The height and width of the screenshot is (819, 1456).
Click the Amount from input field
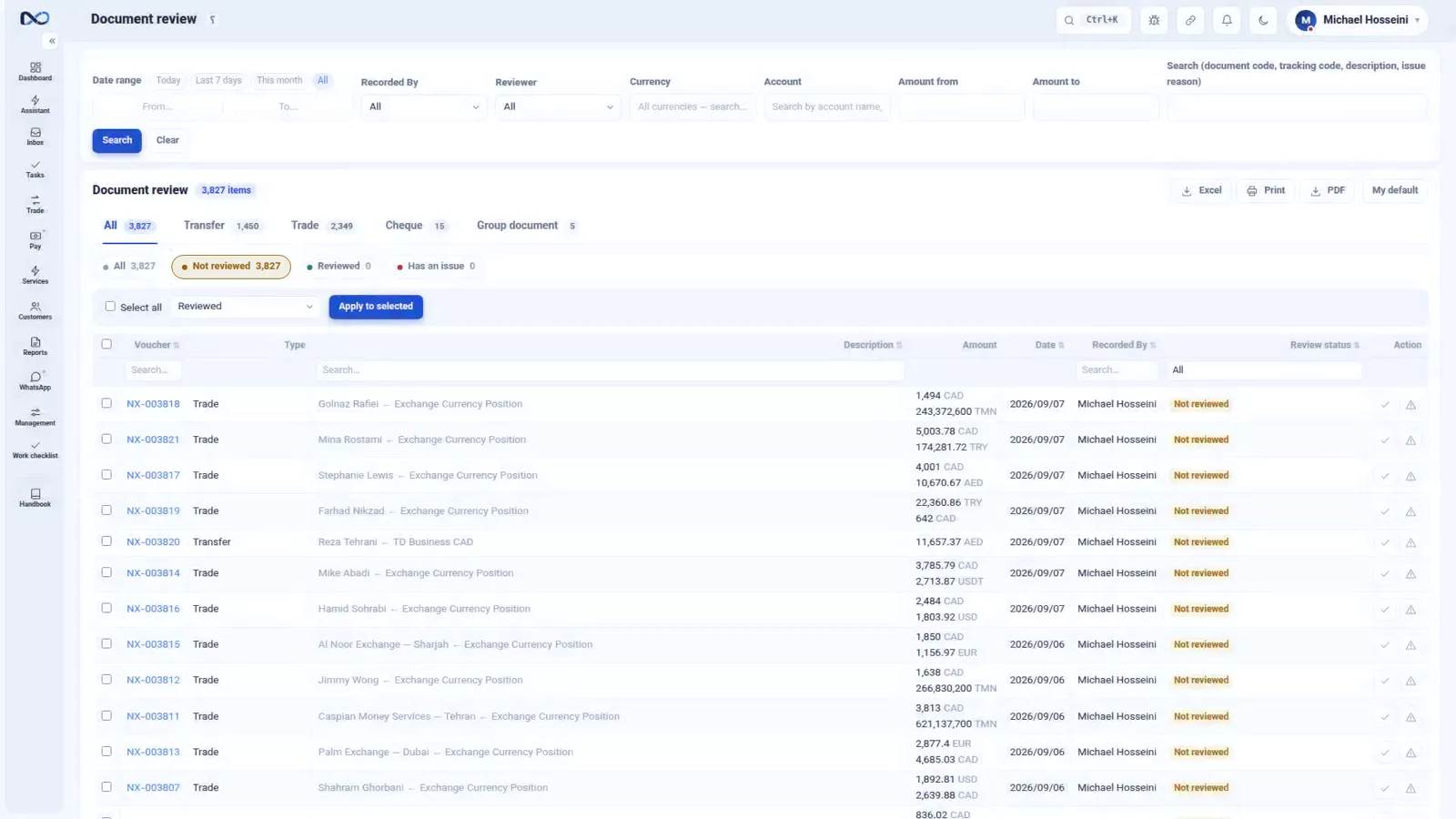point(961,106)
